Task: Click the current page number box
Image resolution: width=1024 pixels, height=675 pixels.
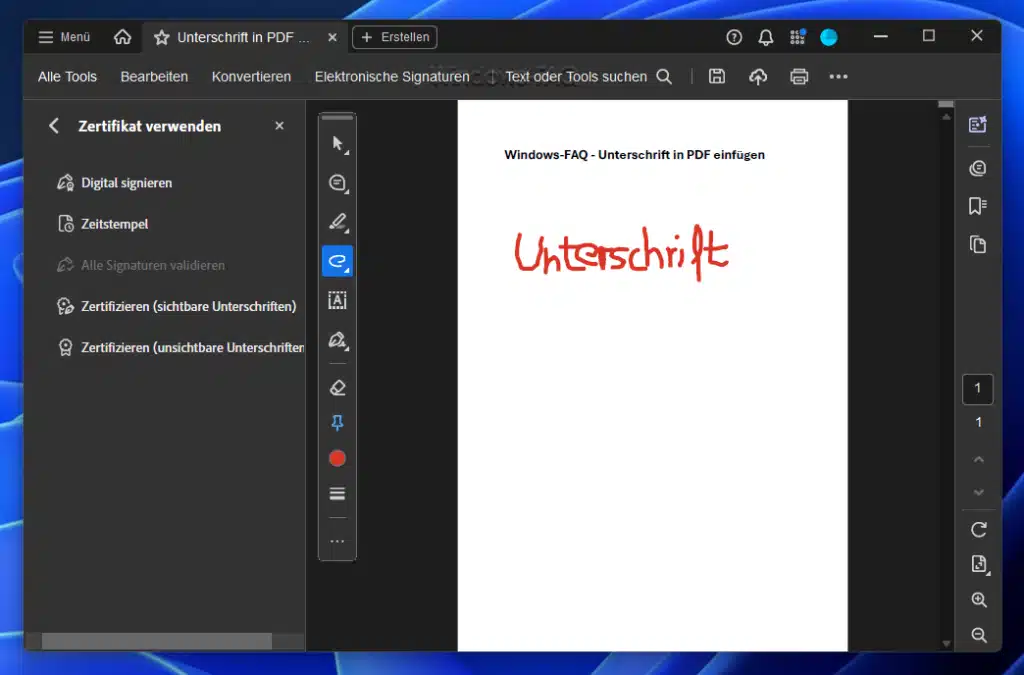Action: (x=978, y=389)
